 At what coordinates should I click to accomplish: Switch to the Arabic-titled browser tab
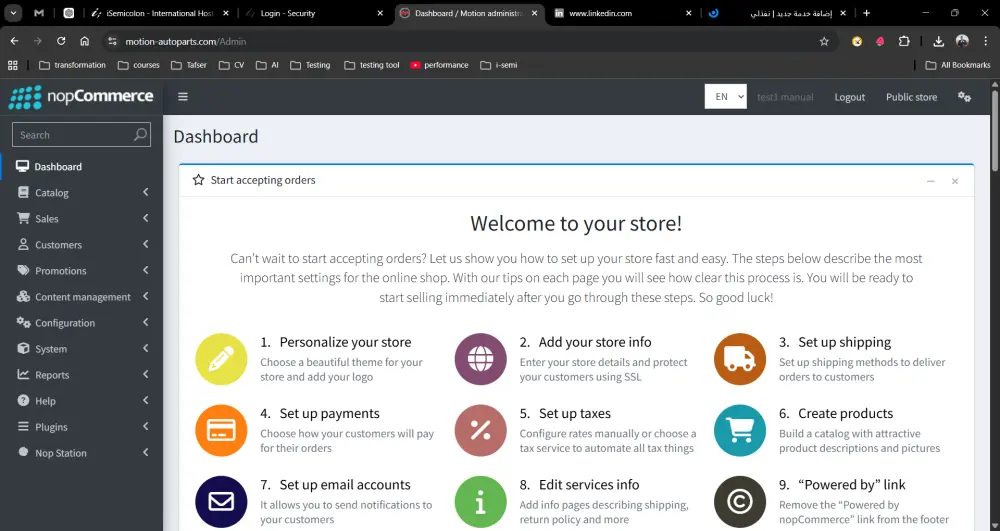coord(777,13)
